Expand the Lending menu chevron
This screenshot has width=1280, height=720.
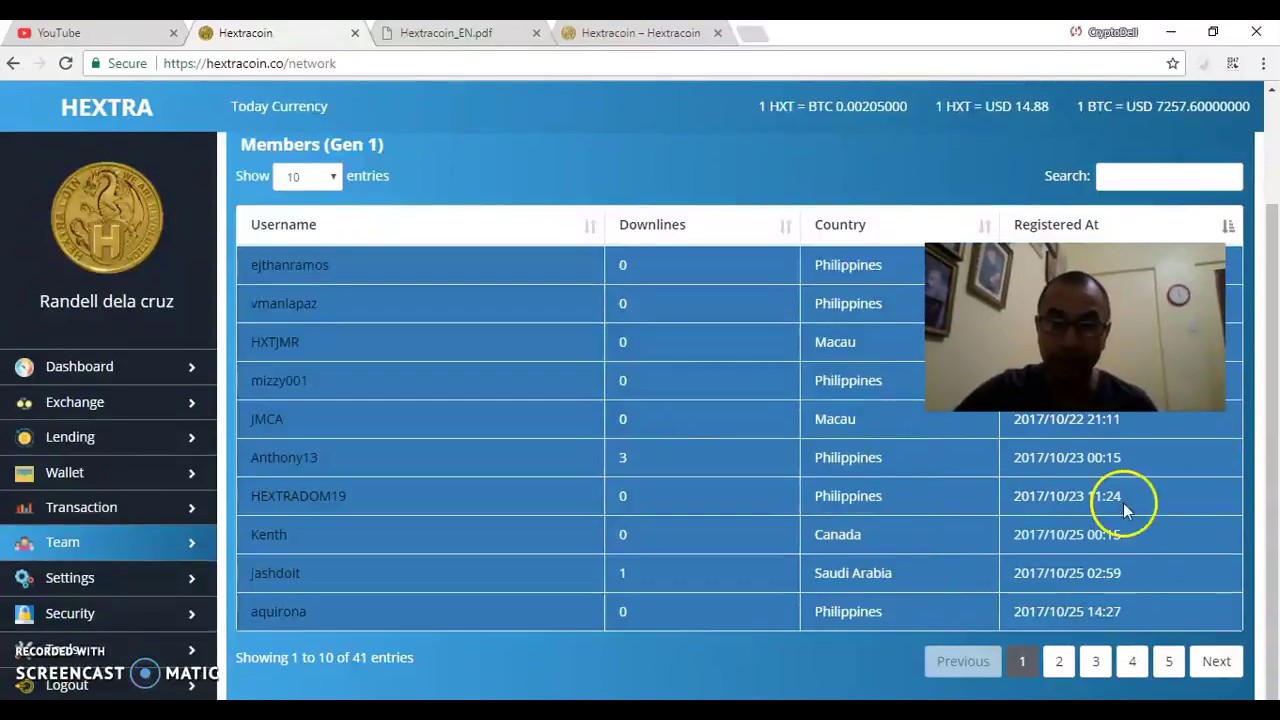tap(191, 437)
